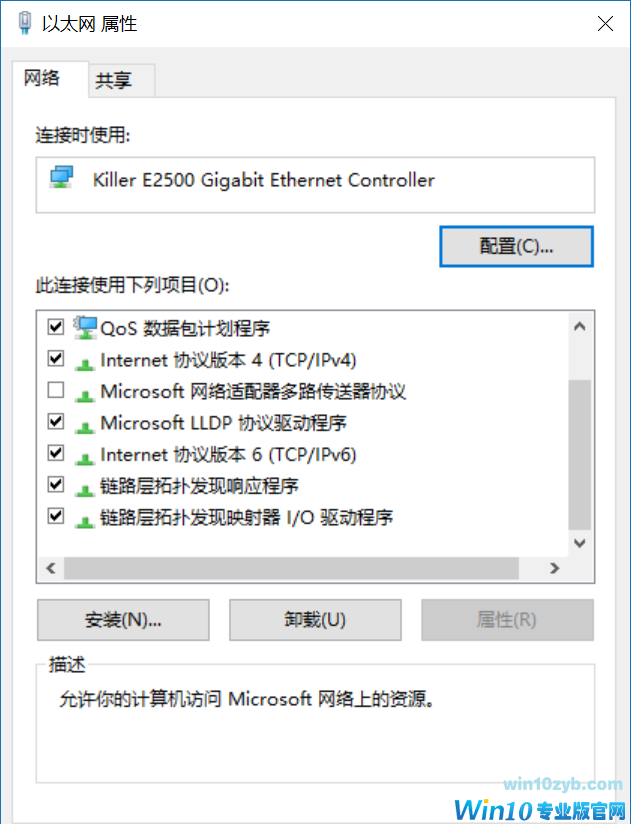
Task: Uncheck Internet 协议版本 6 (TCP/IPv6)
Action: [55, 453]
